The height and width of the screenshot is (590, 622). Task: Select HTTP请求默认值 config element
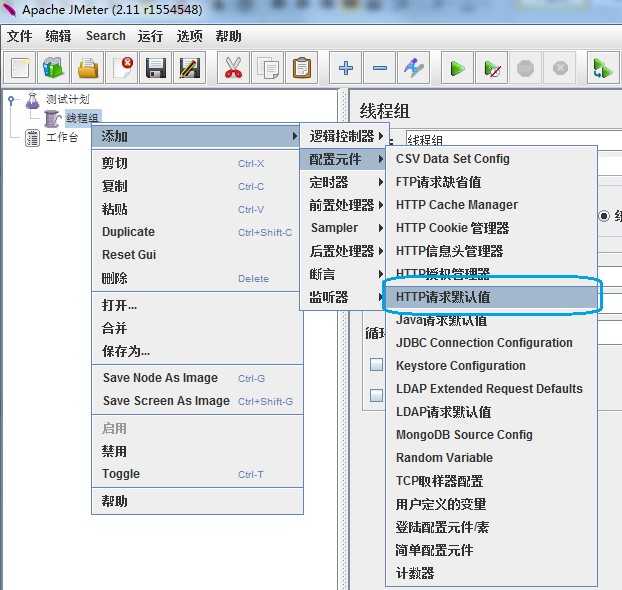pos(491,297)
